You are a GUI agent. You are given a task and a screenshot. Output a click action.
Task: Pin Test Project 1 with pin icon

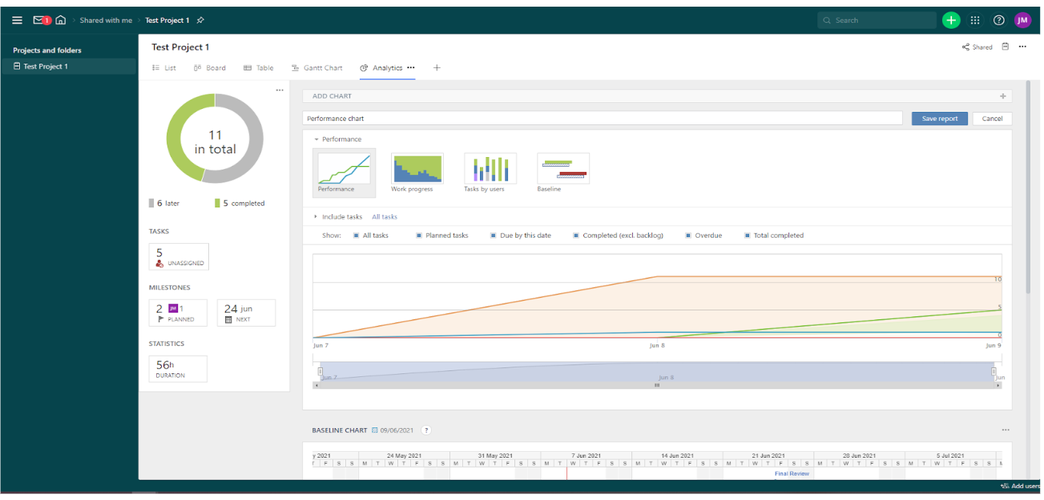point(201,20)
